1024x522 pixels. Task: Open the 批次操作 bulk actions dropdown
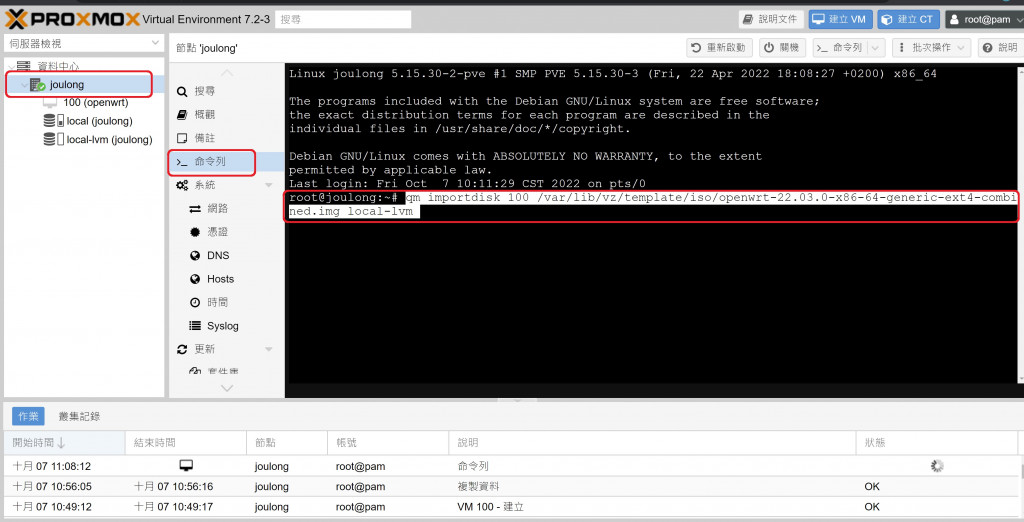[x=931, y=48]
